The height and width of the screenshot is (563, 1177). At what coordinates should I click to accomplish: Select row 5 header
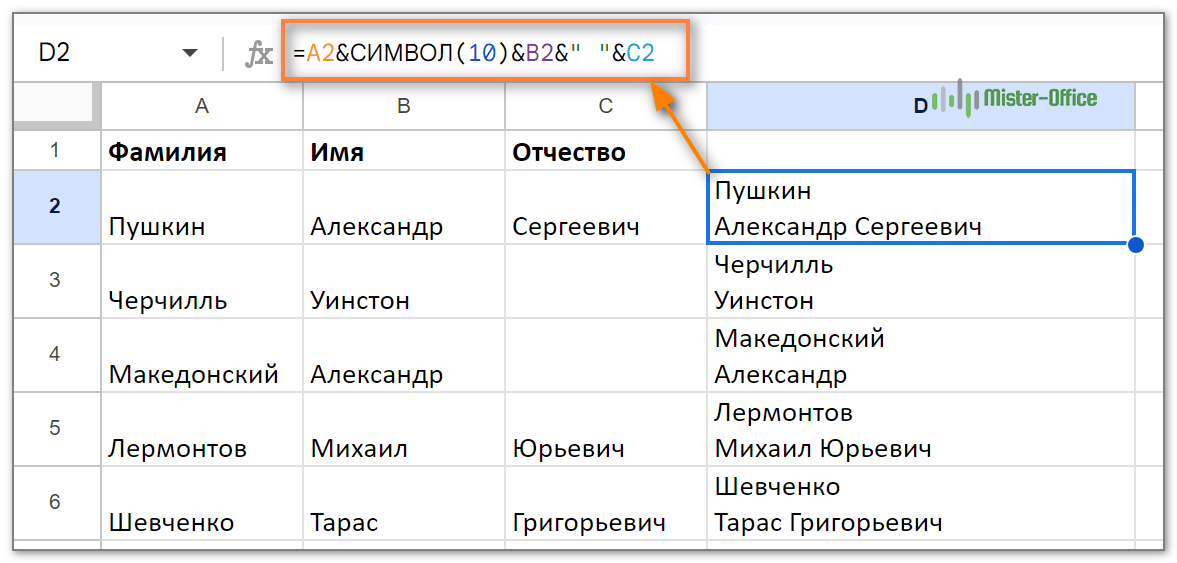click(x=57, y=429)
